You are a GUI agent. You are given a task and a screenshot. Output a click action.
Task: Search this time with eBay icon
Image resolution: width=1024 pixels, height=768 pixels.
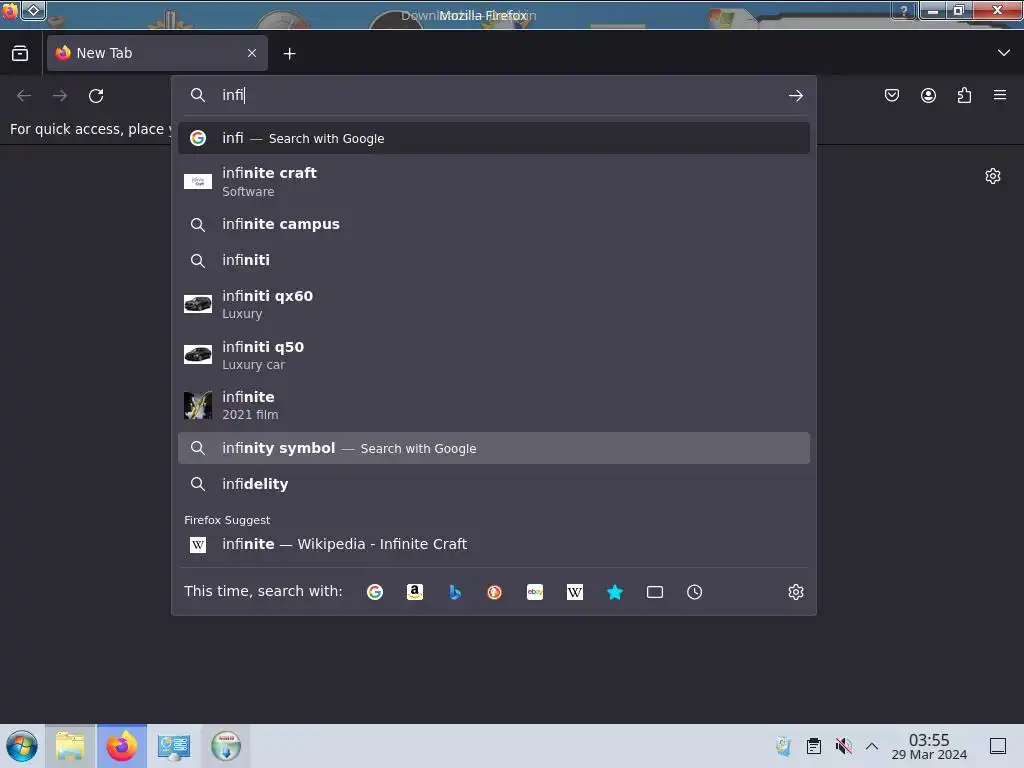coord(535,592)
